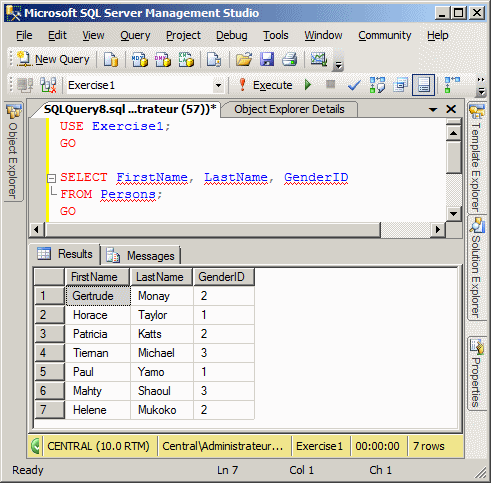Image resolution: width=491 pixels, height=483 pixels.
Task: Click the Print icon
Action: (x=289, y=59)
